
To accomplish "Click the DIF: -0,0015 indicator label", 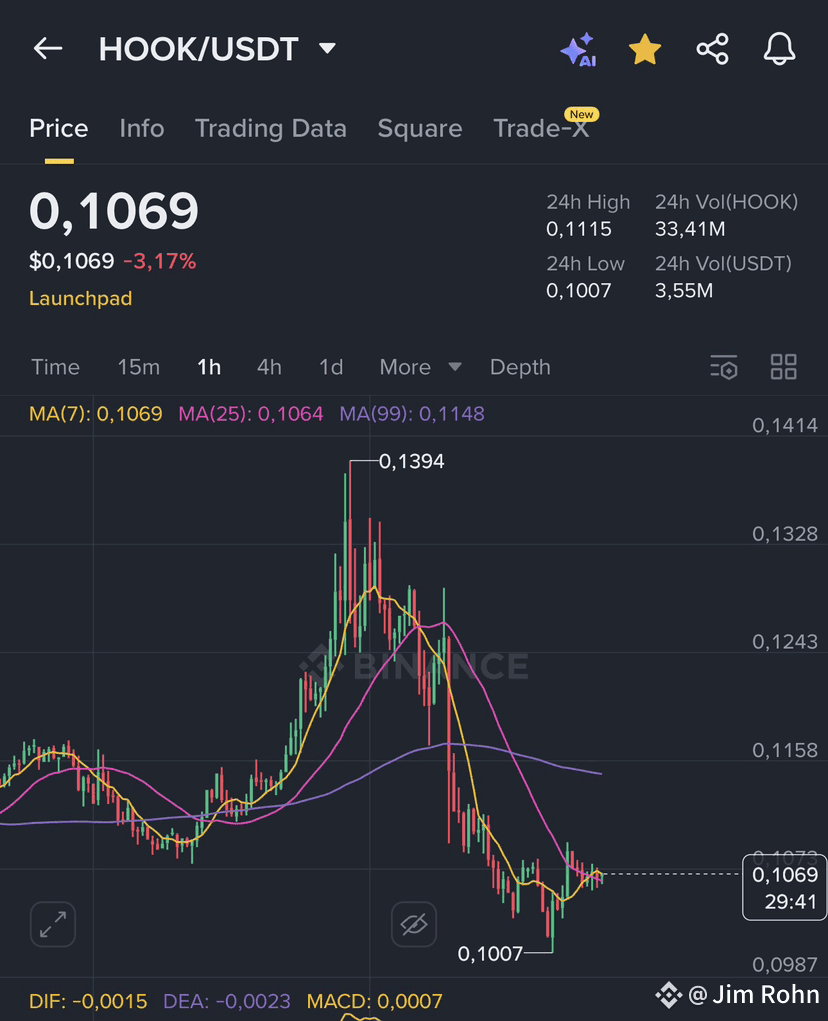I will [x=89, y=1001].
